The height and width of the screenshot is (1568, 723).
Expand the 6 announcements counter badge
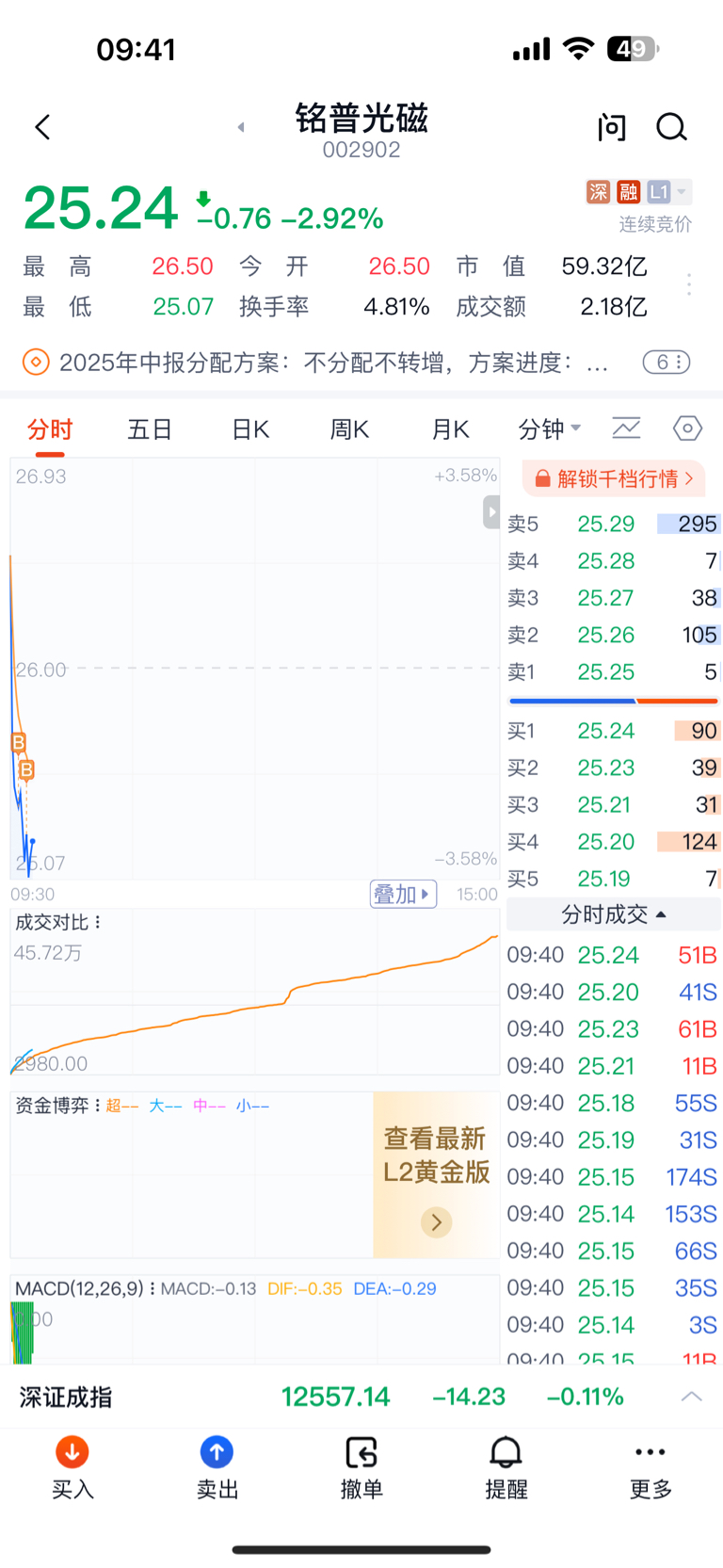[x=667, y=362]
